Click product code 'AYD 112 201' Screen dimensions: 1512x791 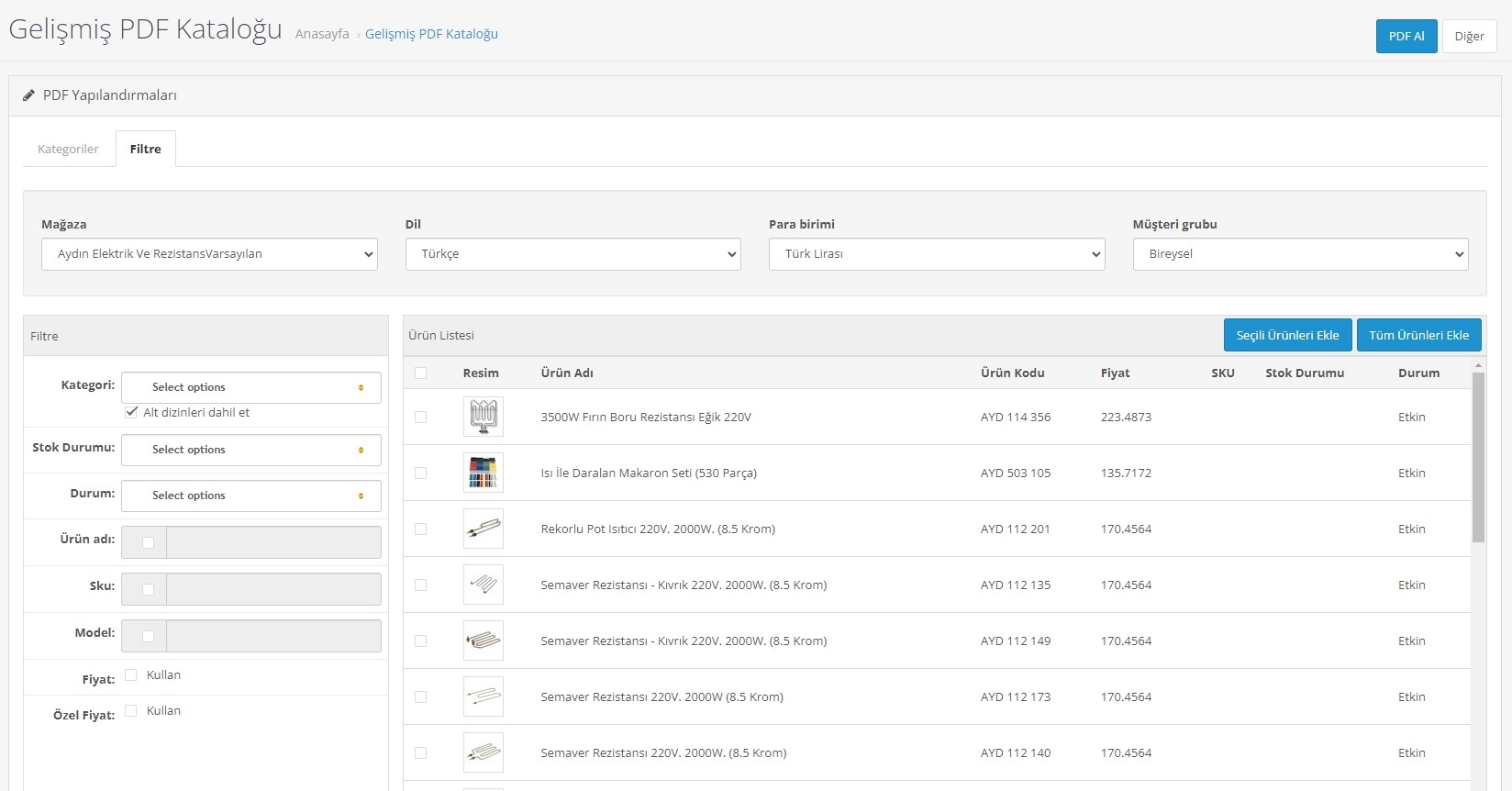pyautogui.click(x=1016, y=529)
